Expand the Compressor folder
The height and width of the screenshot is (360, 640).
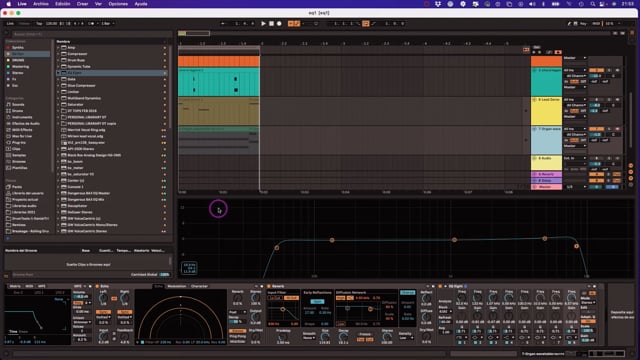tap(58, 54)
